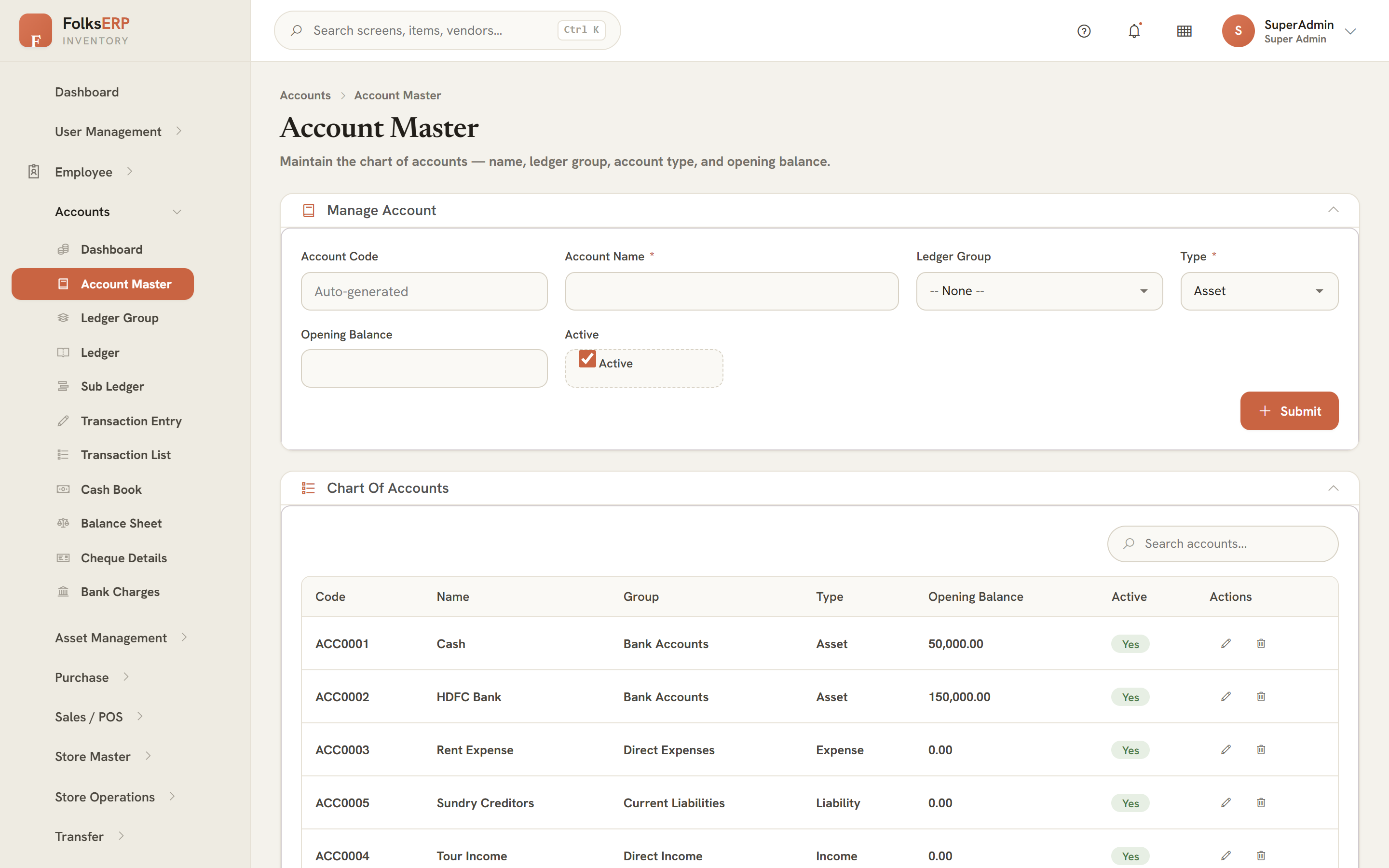The height and width of the screenshot is (868, 1389).
Task: Click the Ledger Group layers icon
Action: [63, 317]
